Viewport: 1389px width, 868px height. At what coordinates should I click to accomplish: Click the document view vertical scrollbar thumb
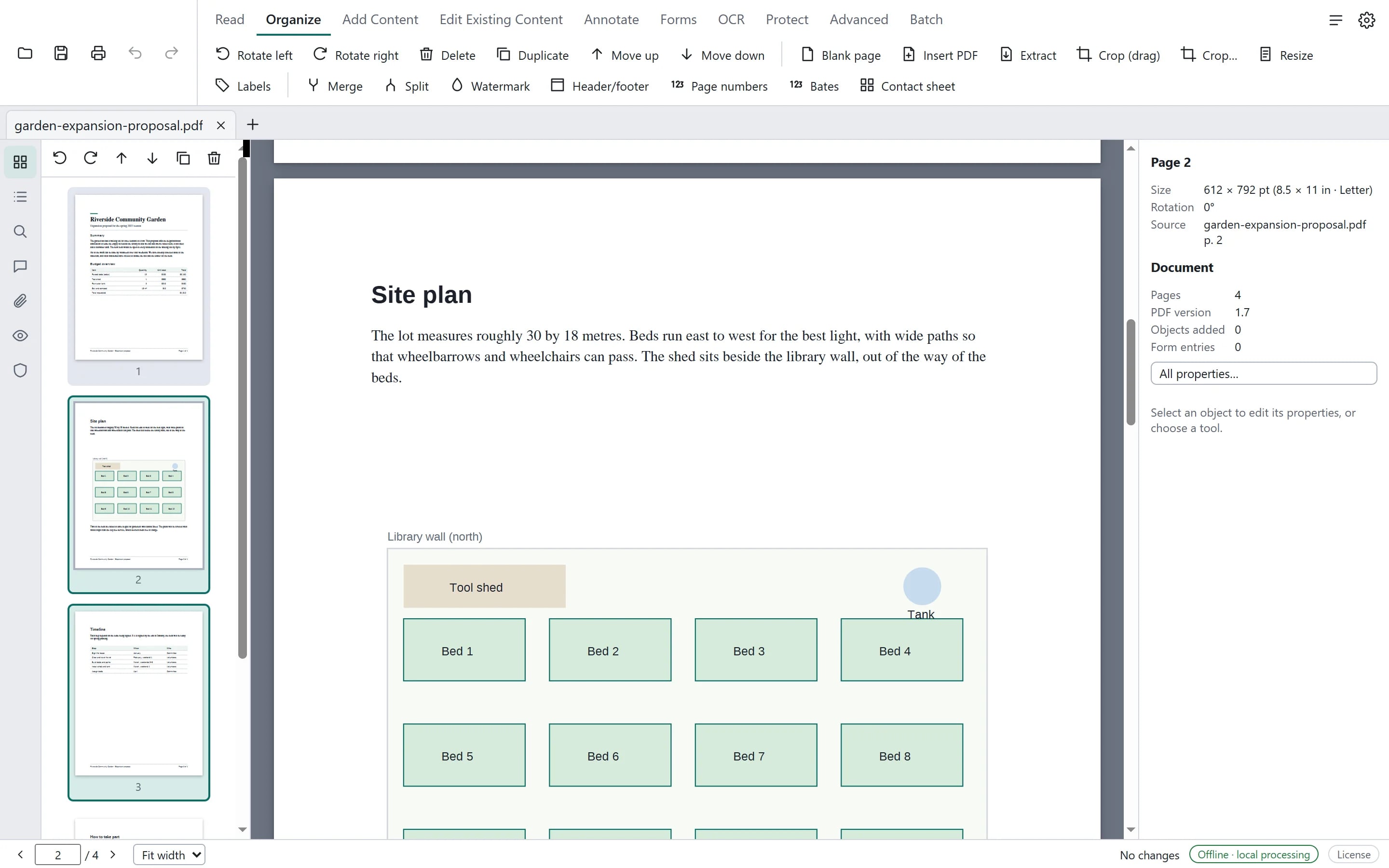click(x=1130, y=371)
